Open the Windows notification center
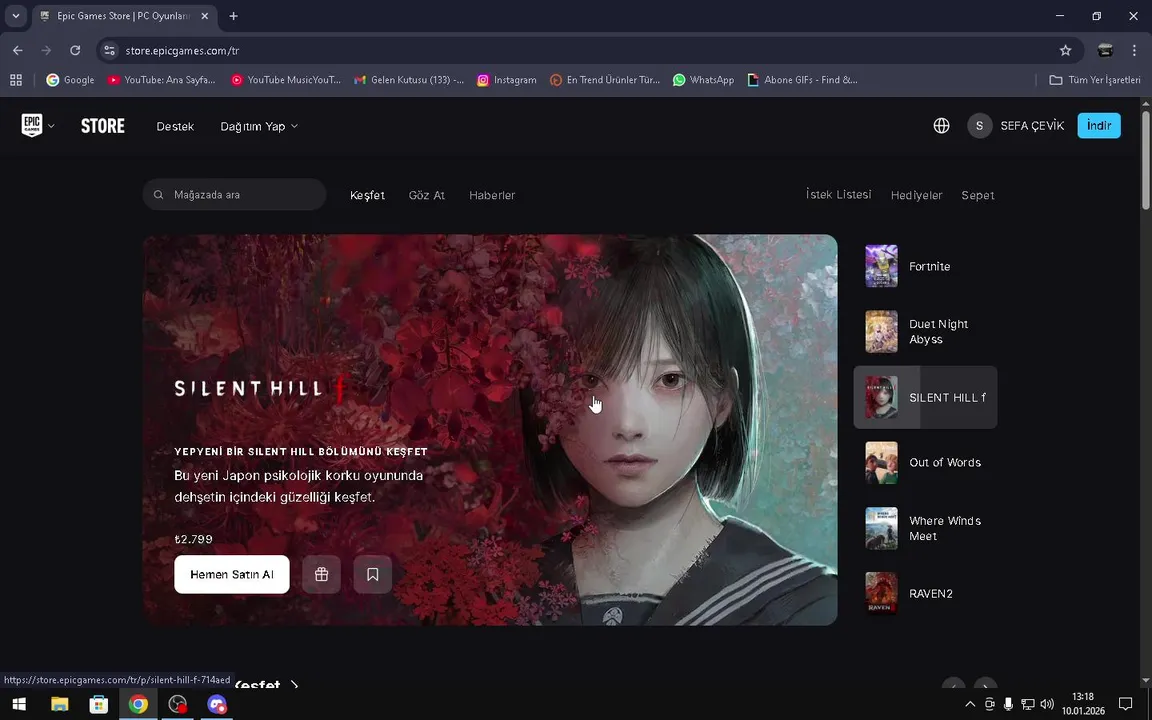The width and height of the screenshot is (1152, 720). 1125,705
